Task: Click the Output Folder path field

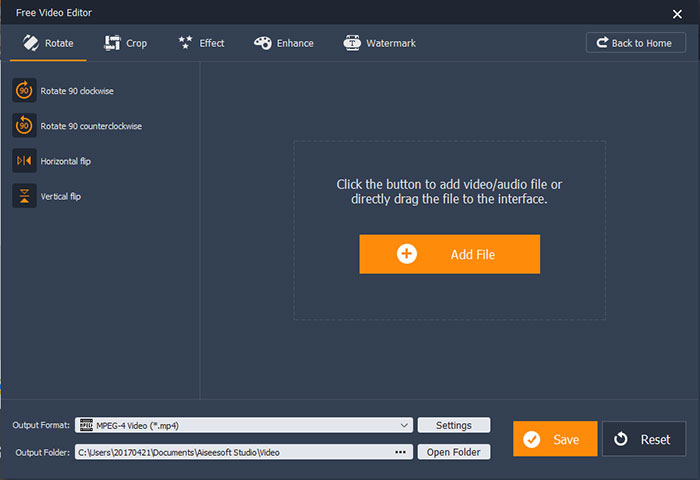Action: (x=230, y=452)
